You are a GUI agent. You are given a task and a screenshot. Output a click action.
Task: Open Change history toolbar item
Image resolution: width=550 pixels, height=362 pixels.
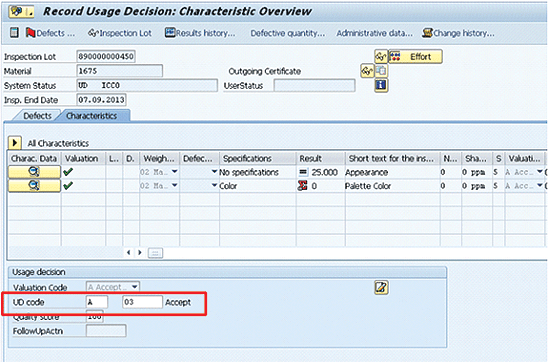tap(458, 33)
